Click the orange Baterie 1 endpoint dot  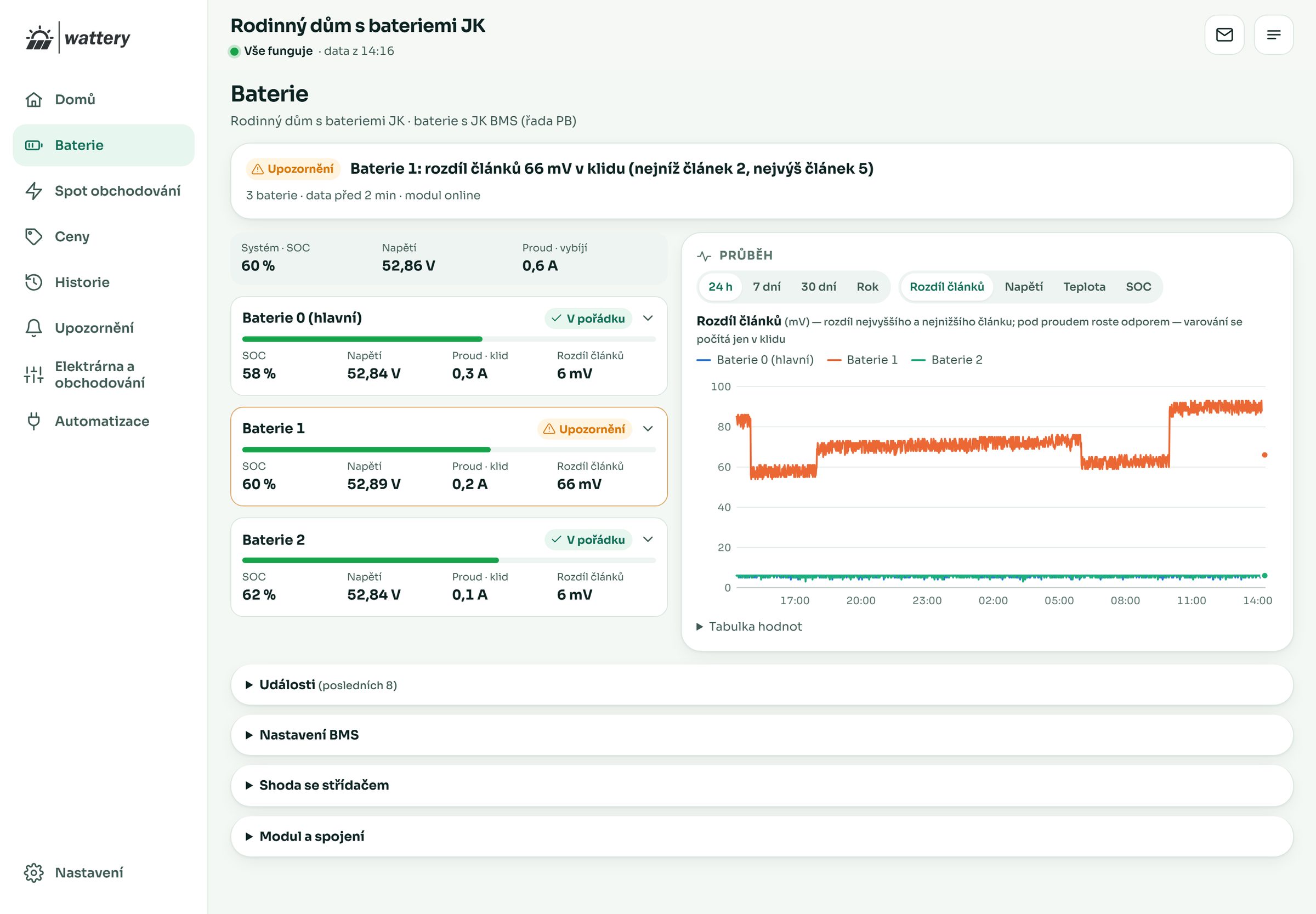(1264, 455)
